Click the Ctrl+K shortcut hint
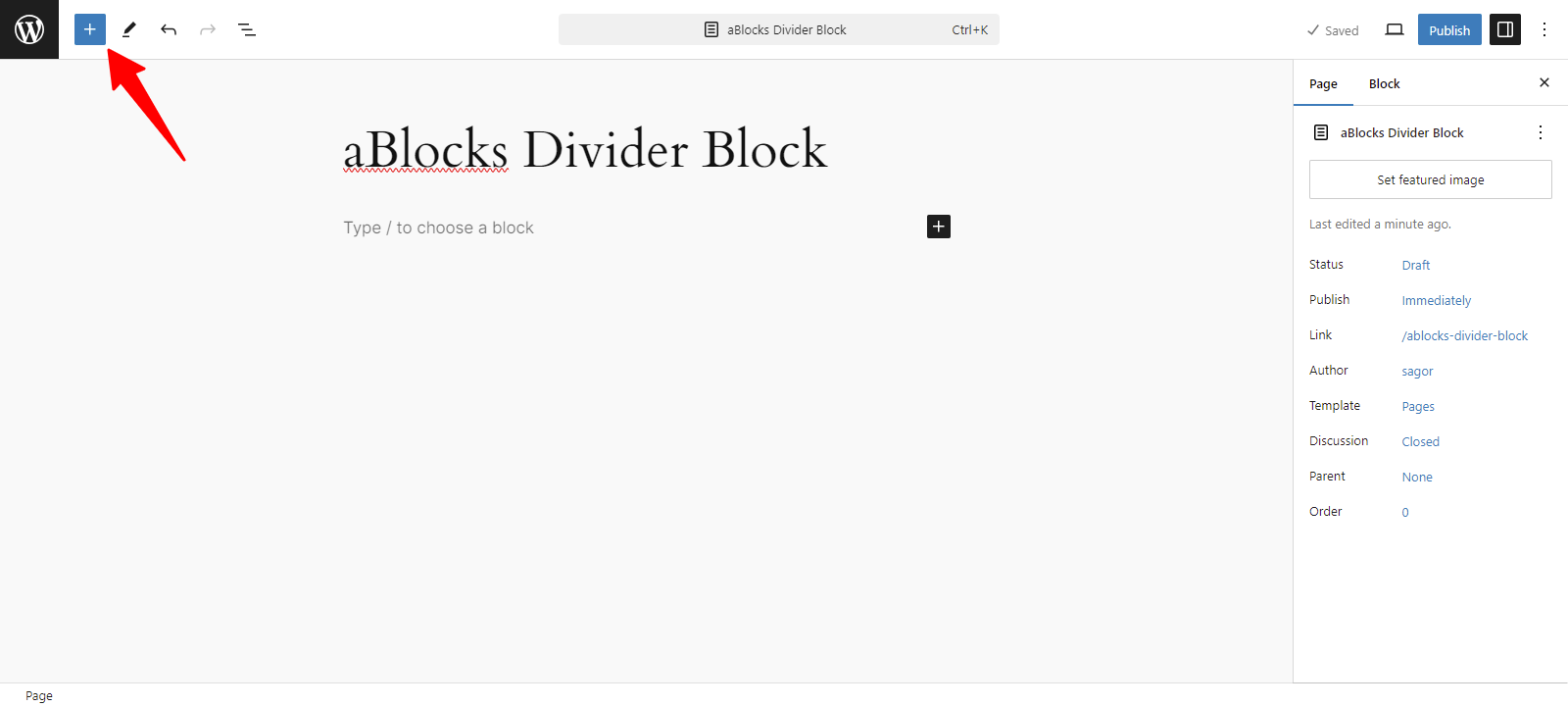Image resolution: width=1568 pixels, height=707 pixels. (x=969, y=29)
